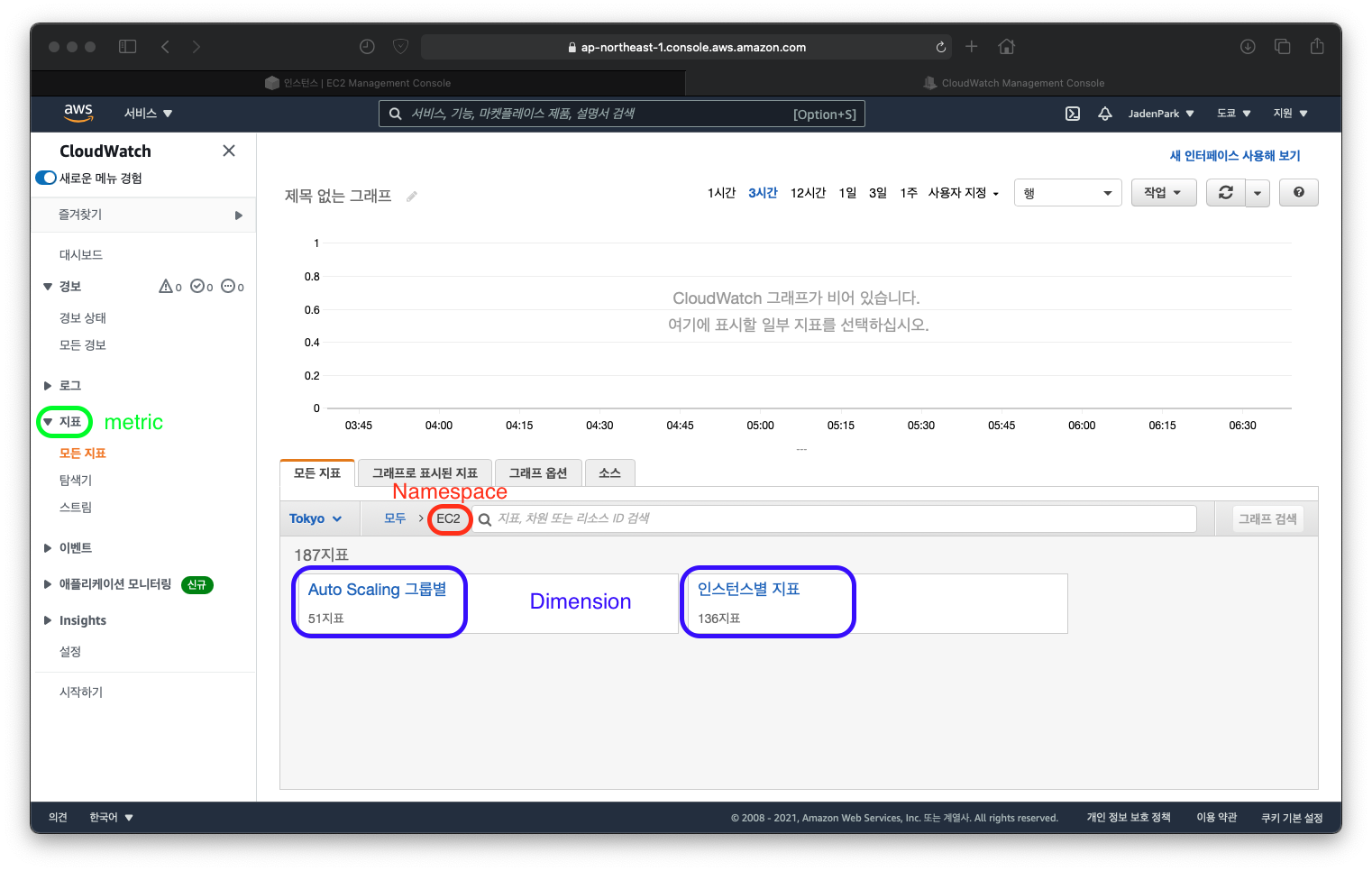This screenshot has height=871, width=1372.
Task: Click the Safari address bar
Action: (687, 47)
